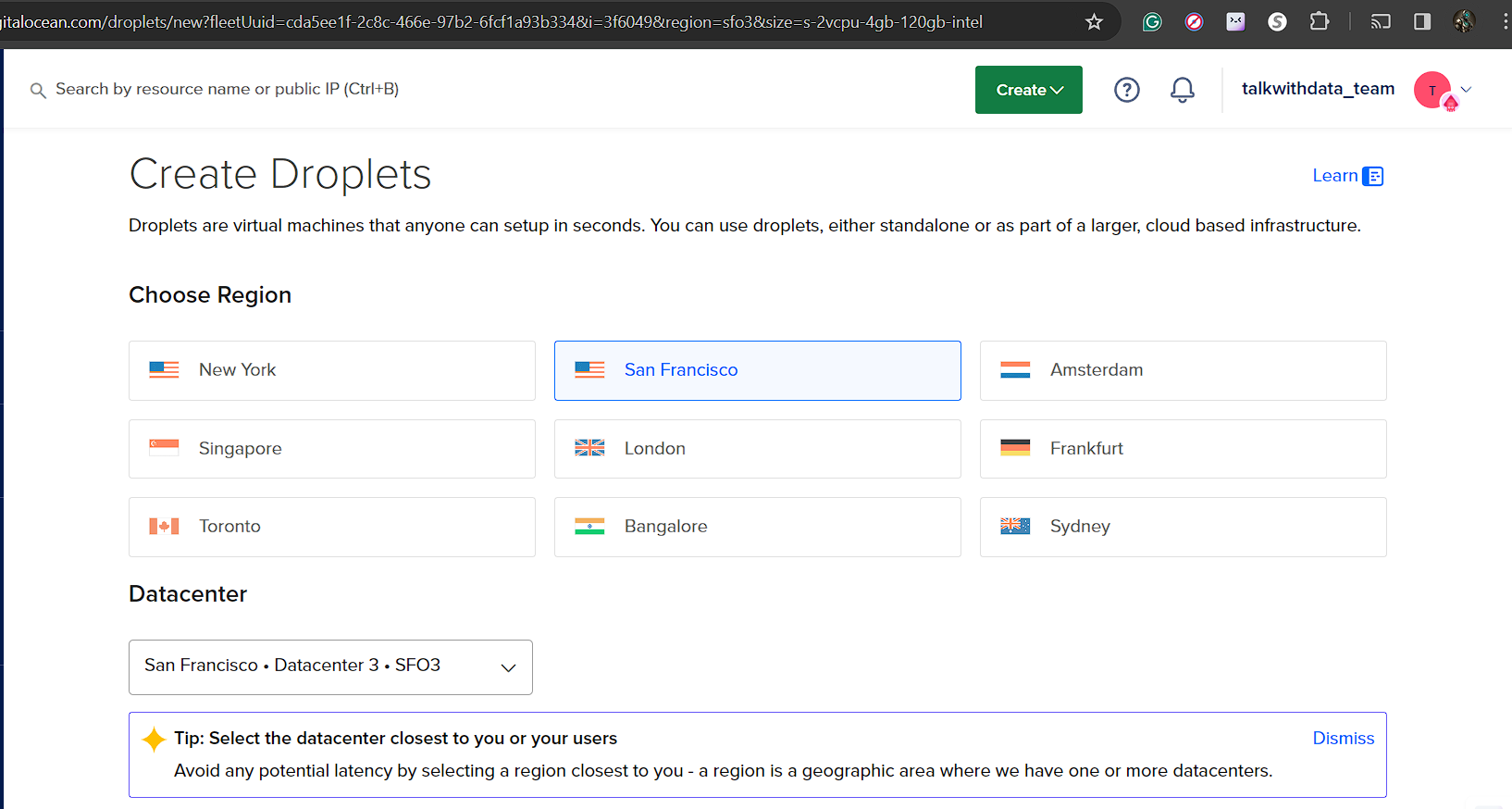Image resolution: width=1512 pixels, height=809 pixels.
Task: Click the US flag beside New York
Action: point(164,370)
